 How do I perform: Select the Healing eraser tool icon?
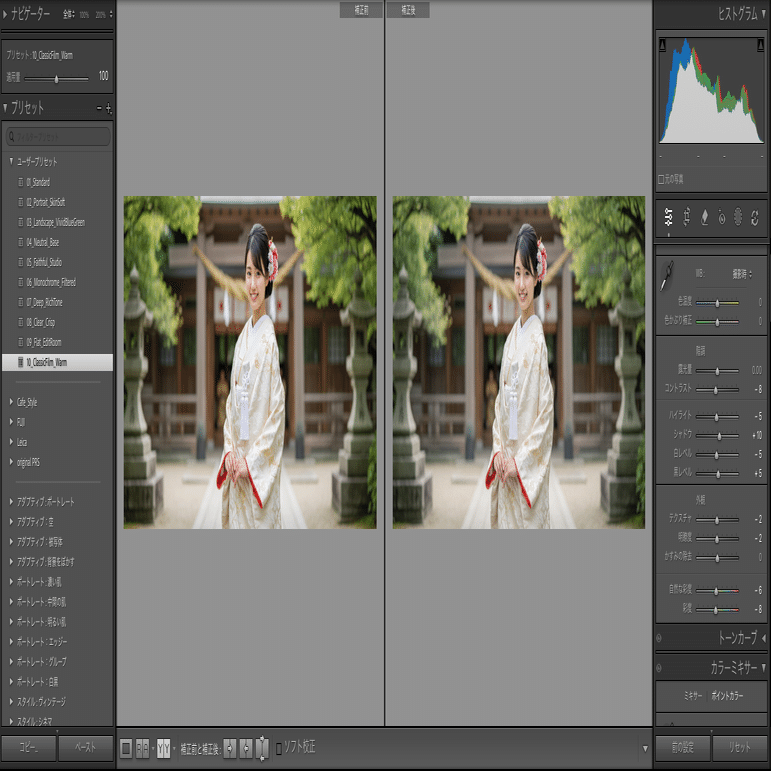click(704, 217)
